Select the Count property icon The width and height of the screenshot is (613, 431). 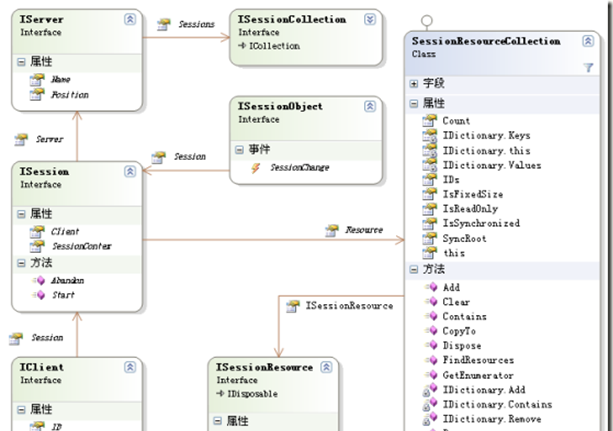tap(430, 121)
